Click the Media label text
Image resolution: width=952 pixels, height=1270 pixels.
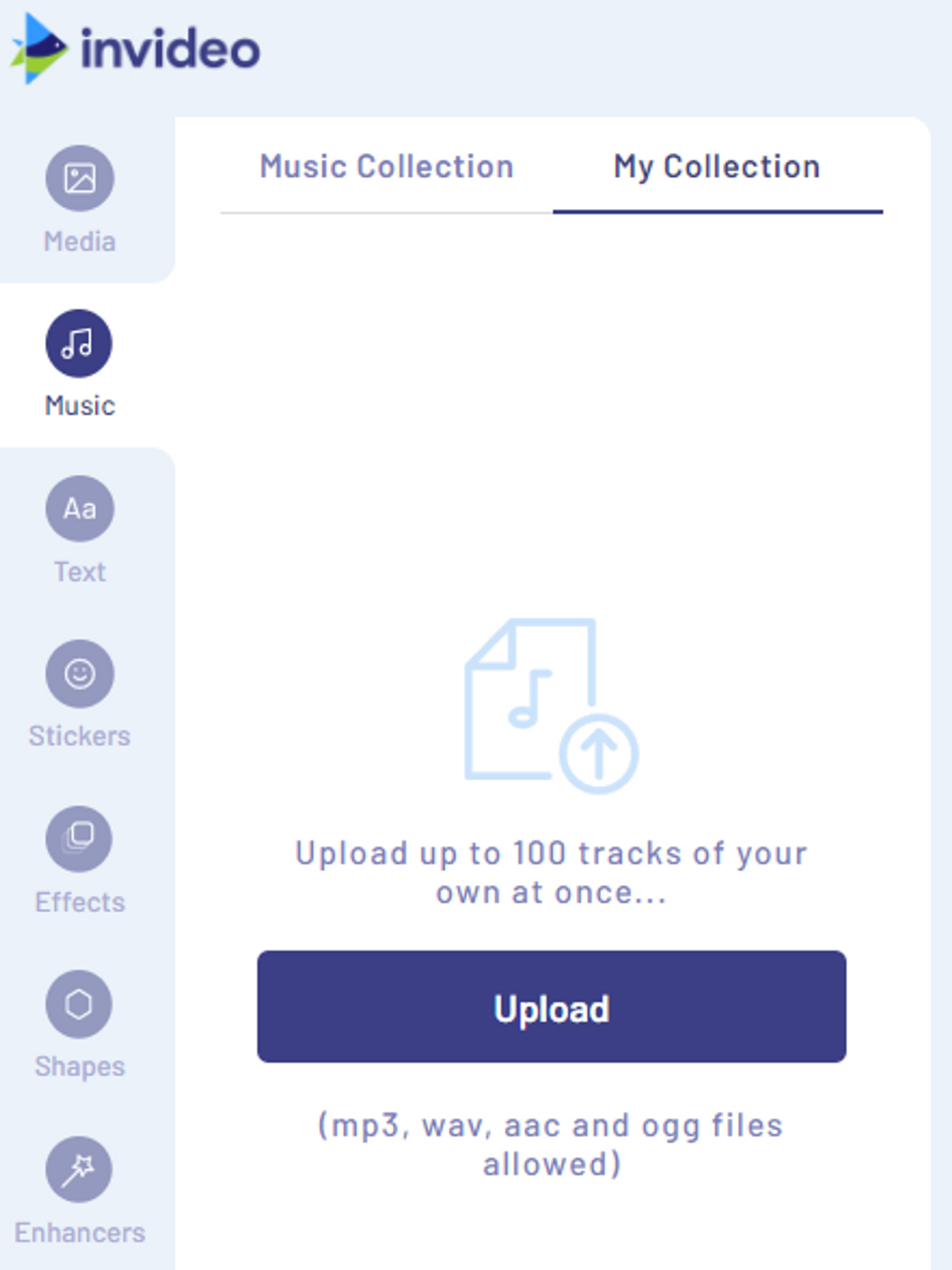click(x=79, y=240)
